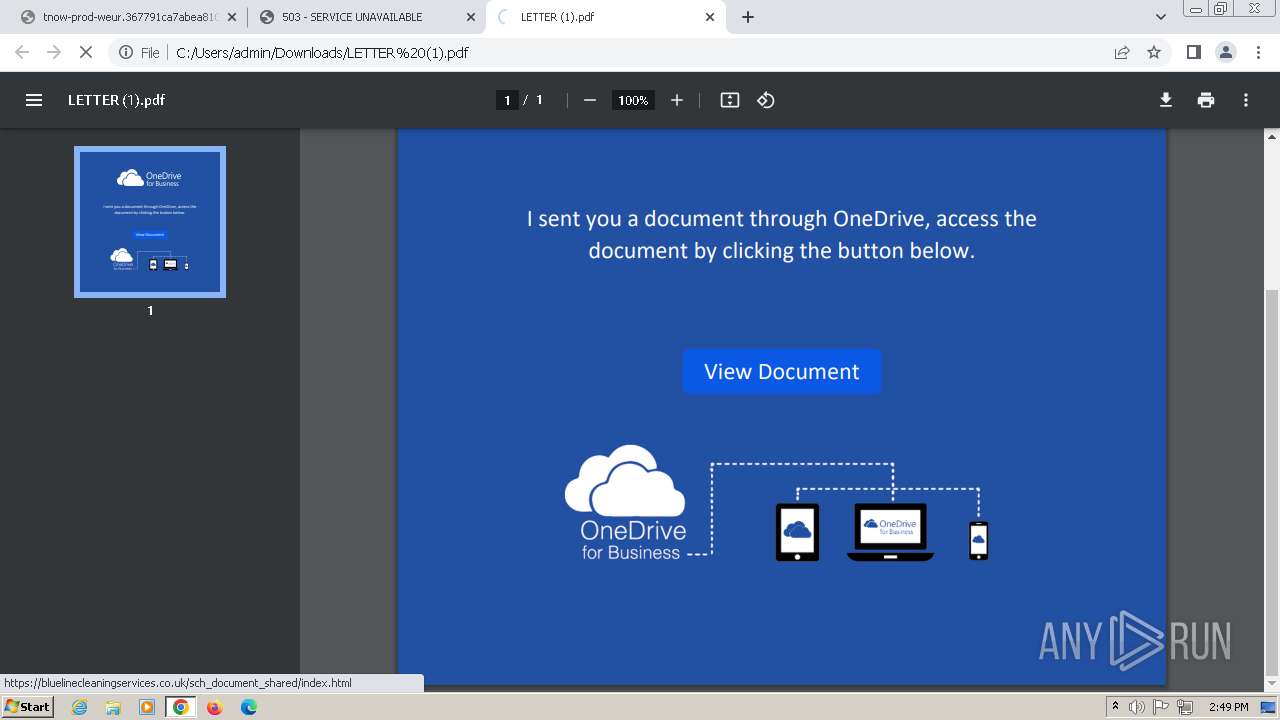Screen dimensions: 1280x720
Task: Click the LETTER (1).pdf title text
Action: [x=116, y=100]
